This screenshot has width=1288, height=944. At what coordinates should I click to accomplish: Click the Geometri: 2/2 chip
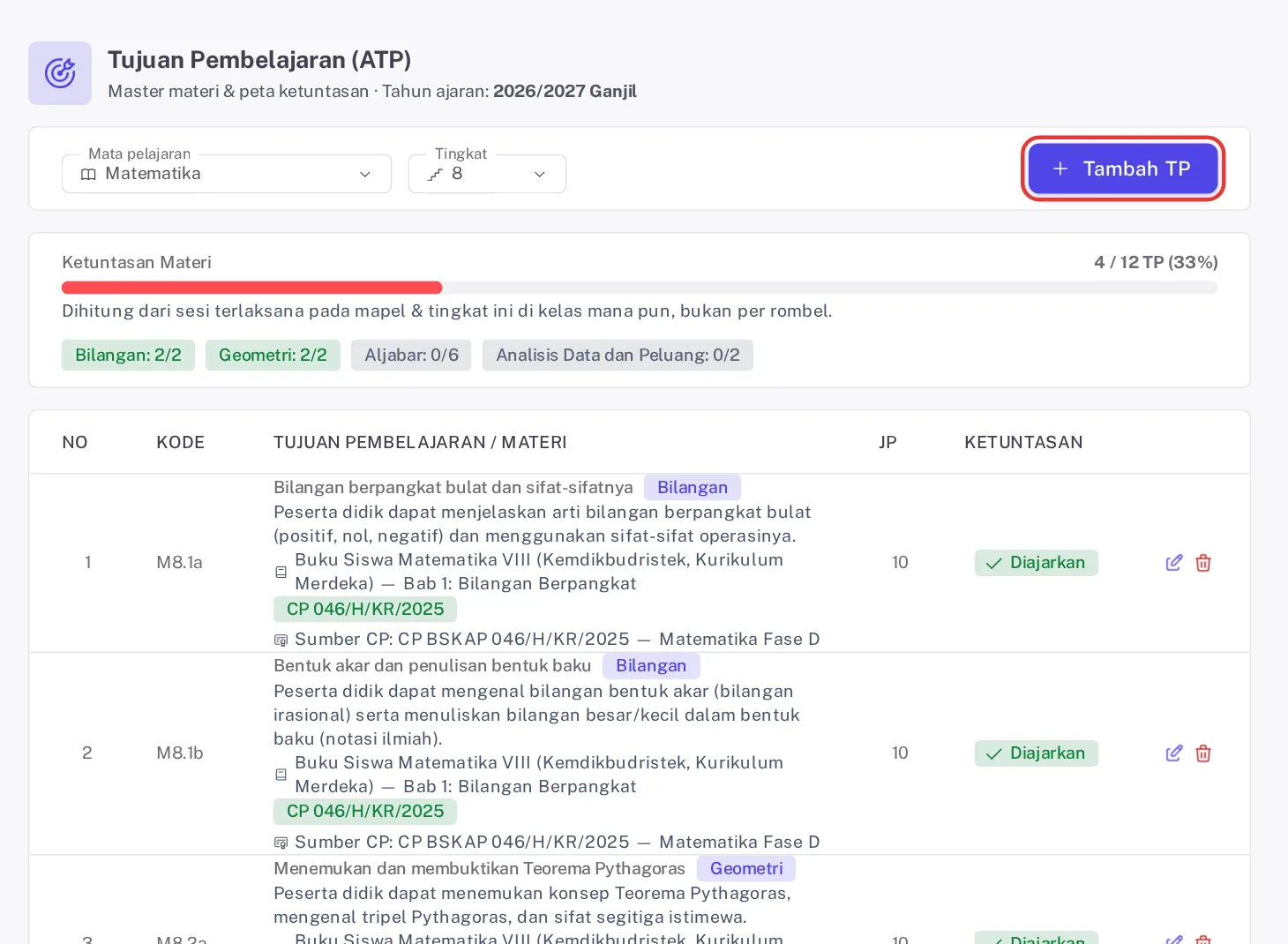point(273,355)
